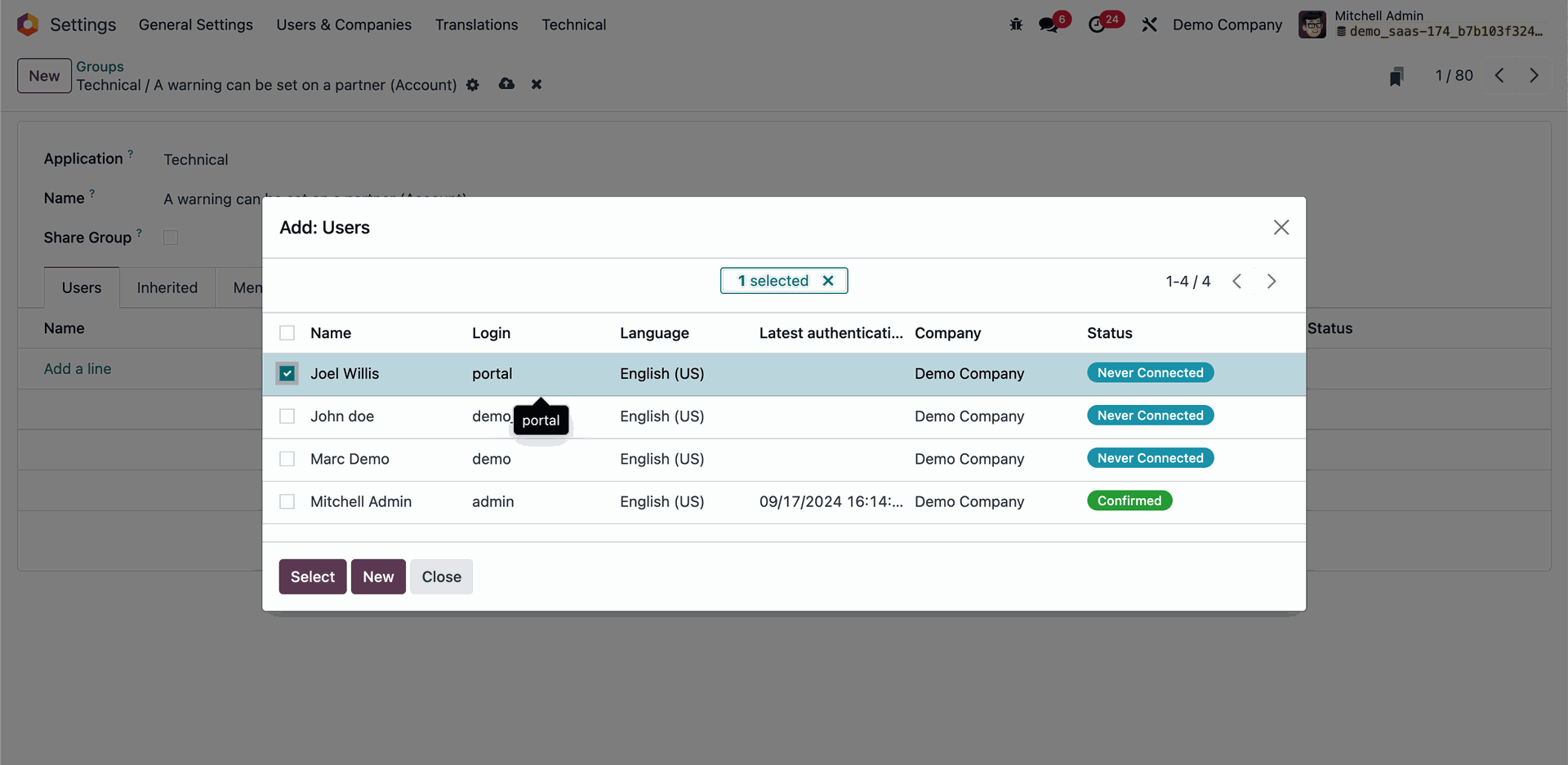Open the conversations chat icon
This screenshot has height=765, width=1568.
[1049, 24]
